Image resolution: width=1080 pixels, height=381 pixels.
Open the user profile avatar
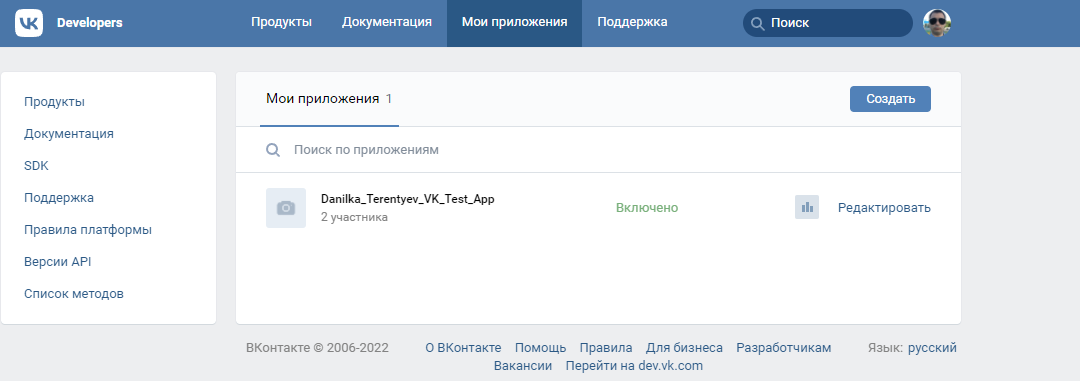click(x=937, y=23)
